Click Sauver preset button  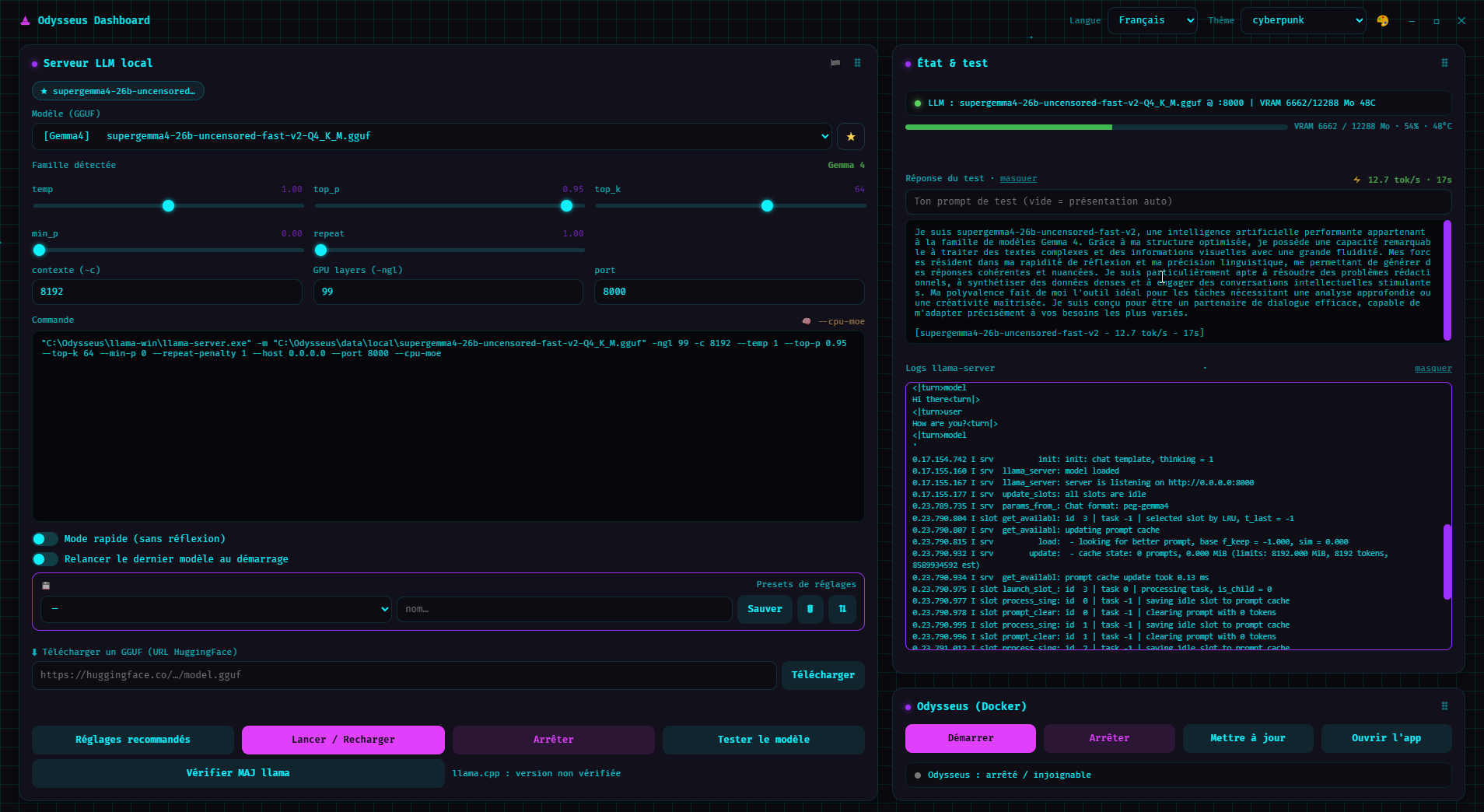coord(765,609)
